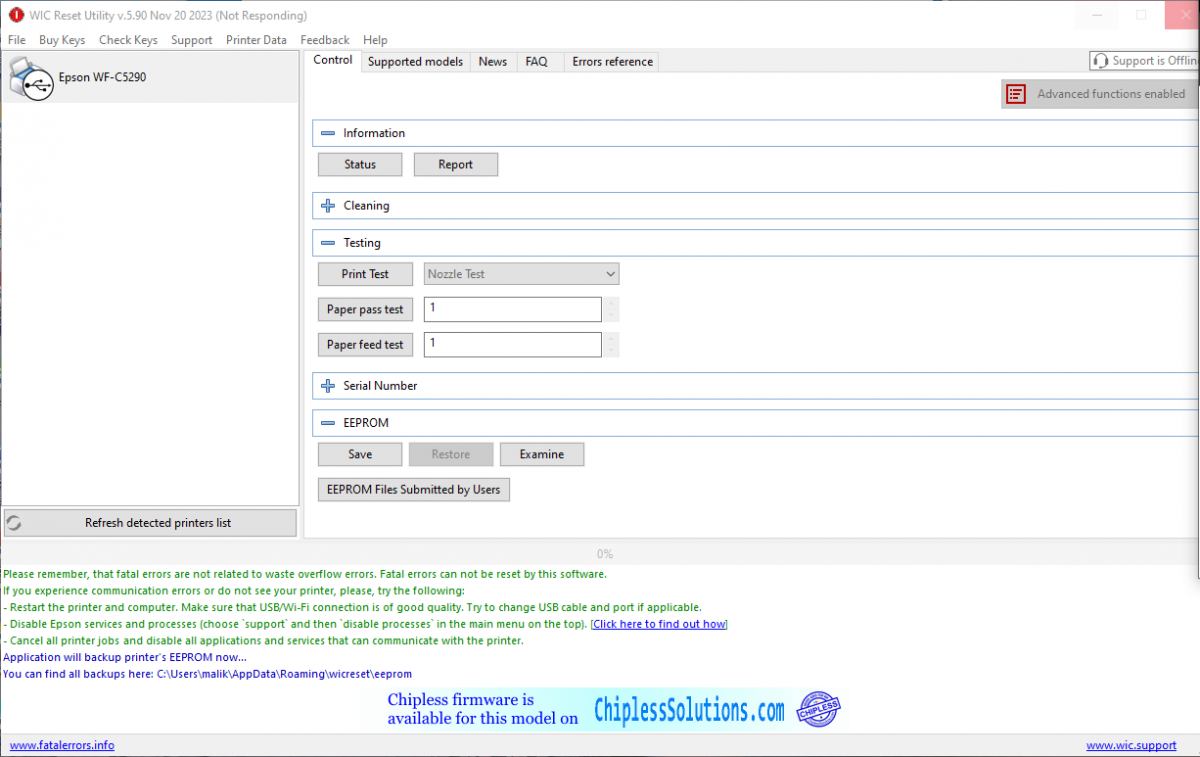1200x757 pixels.
Task: Open the Check Keys menu
Action: (128, 40)
